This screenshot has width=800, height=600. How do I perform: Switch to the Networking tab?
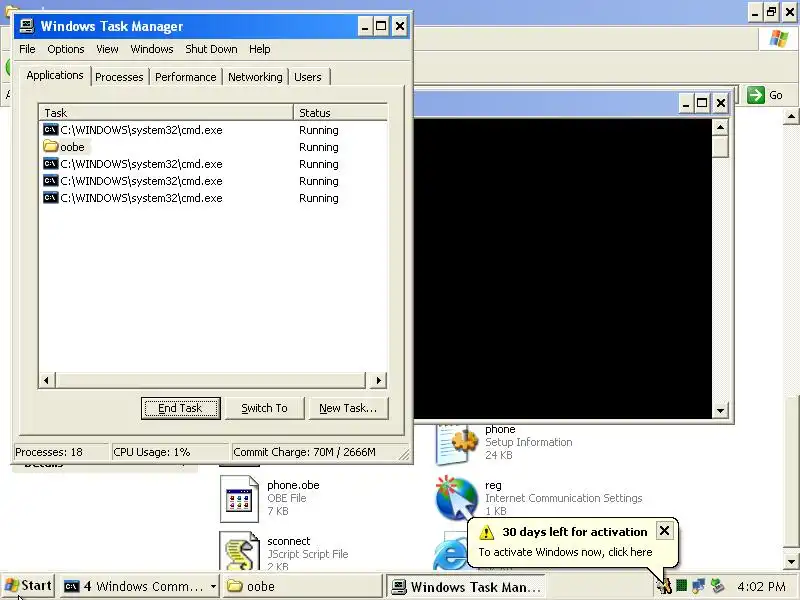(255, 77)
